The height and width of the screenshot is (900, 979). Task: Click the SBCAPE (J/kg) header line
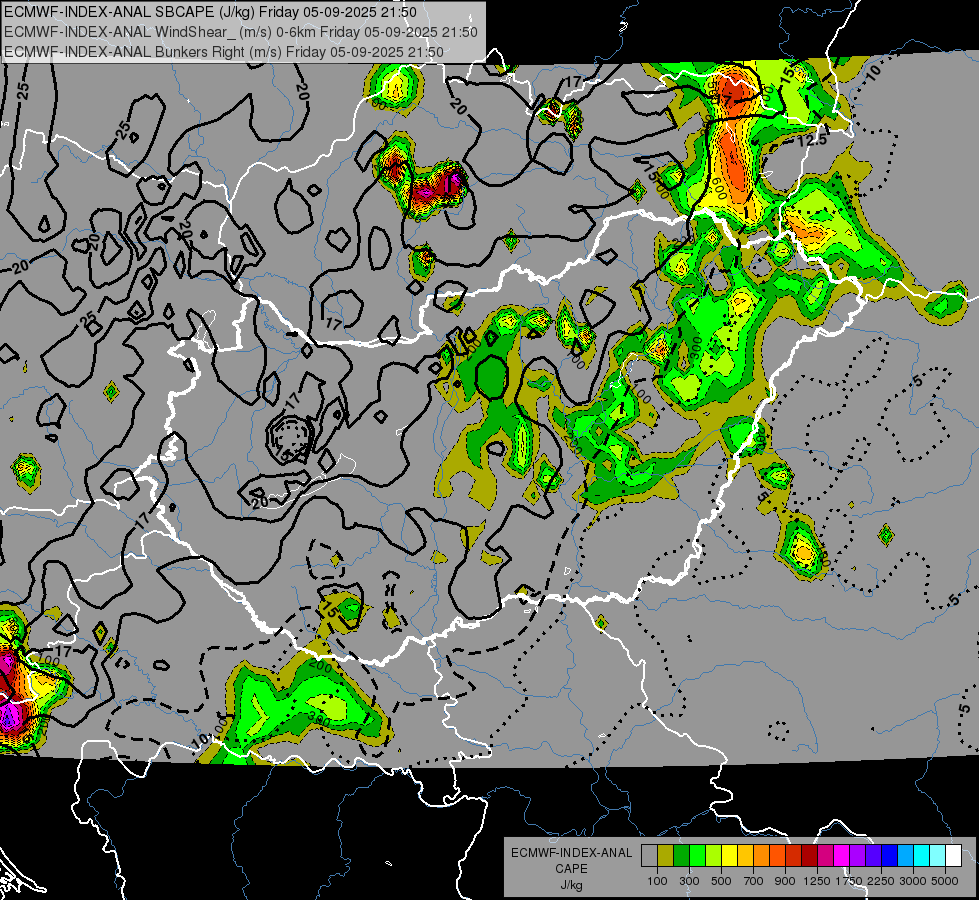[210, 12]
